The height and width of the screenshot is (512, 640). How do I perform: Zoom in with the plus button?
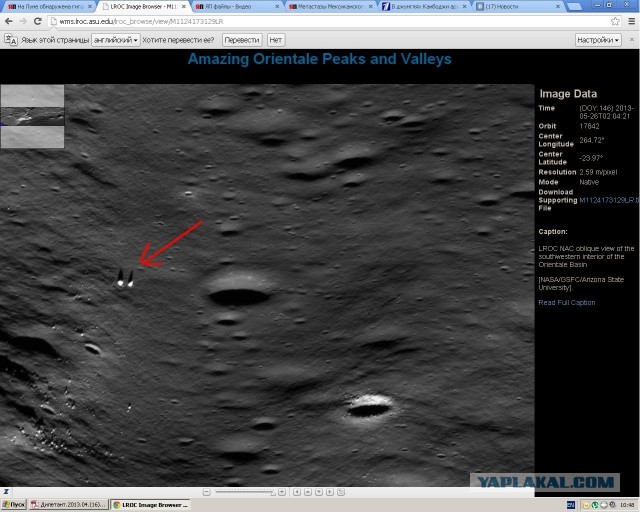(x=282, y=492)
